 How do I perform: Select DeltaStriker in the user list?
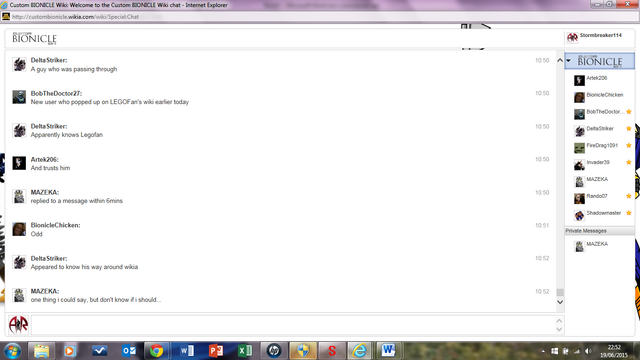point(600,131)
